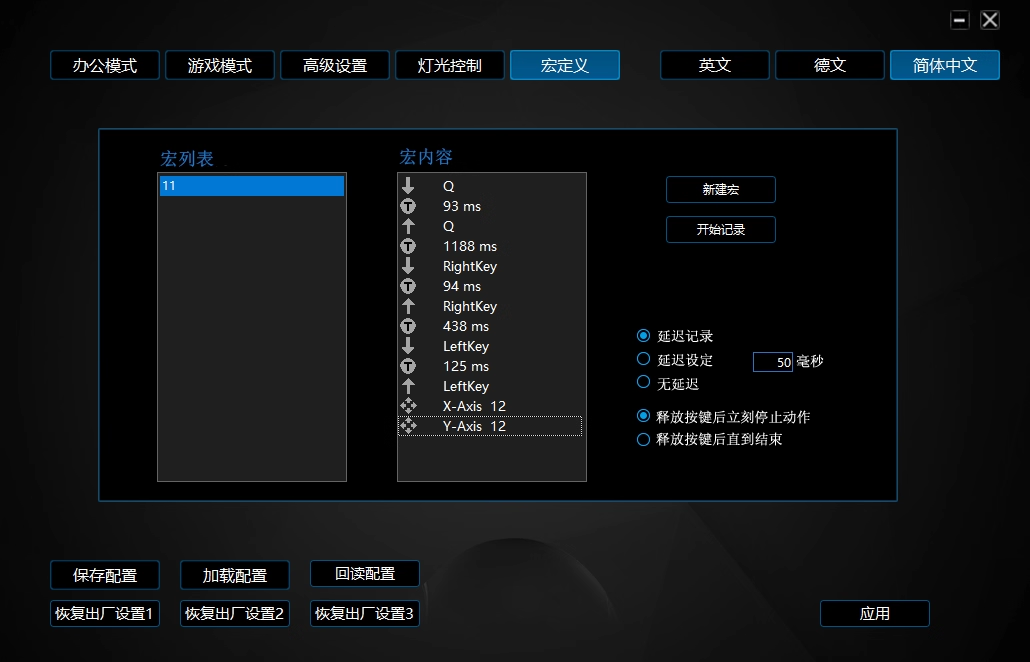Viewport: 1030px width, 662px height.
Task: Select the 宏定义 tab
Action: click(565, 65)
